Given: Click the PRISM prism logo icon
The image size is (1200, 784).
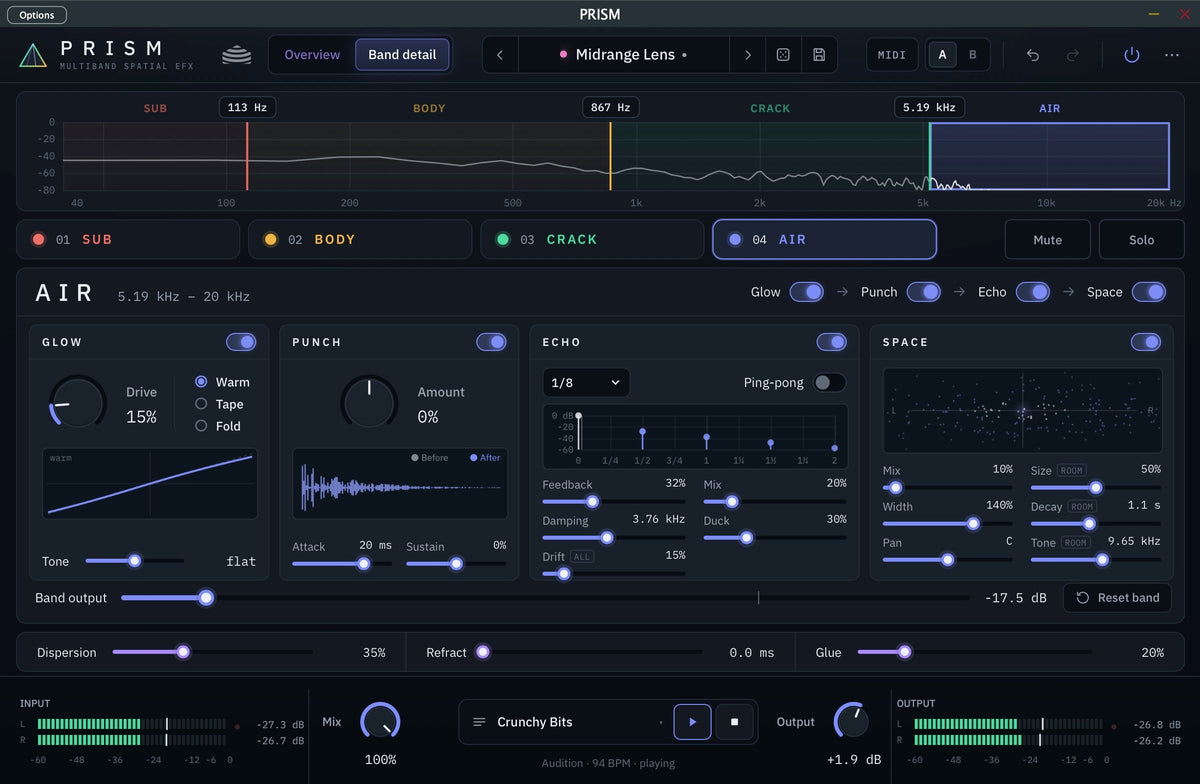Looking at the screenshot, I should point(33,55).
